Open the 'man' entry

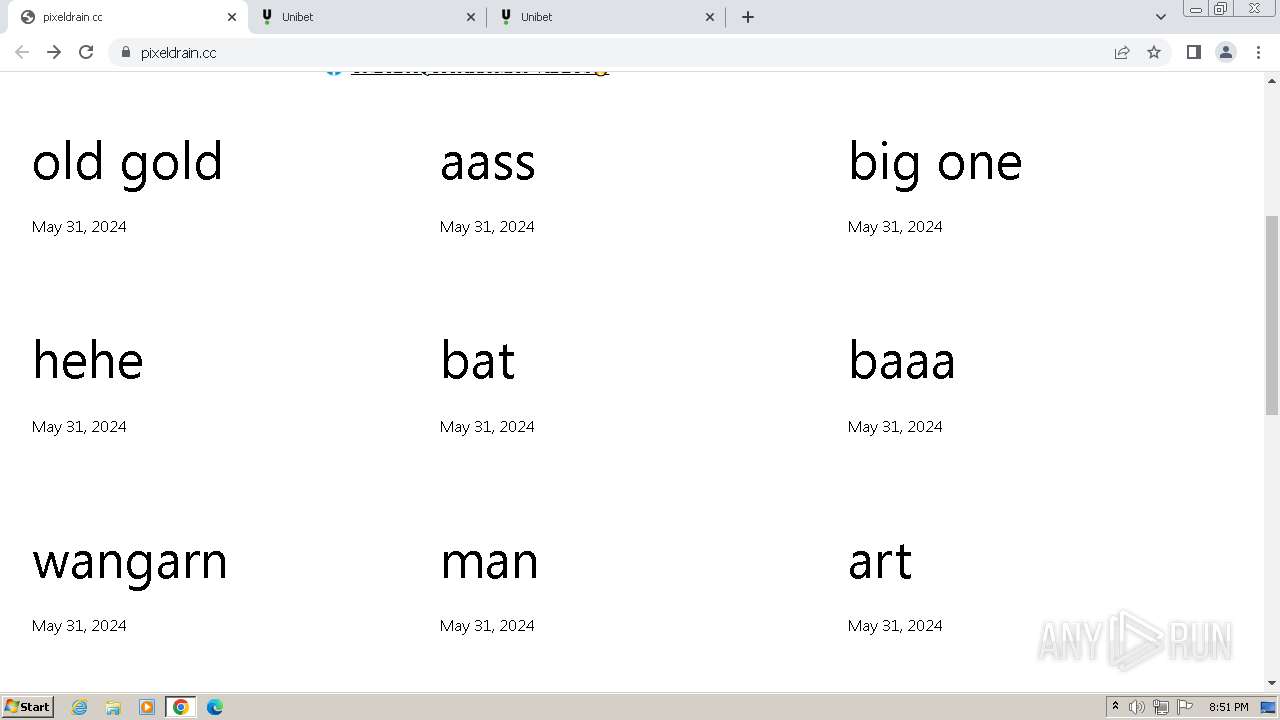coord(489,561)
